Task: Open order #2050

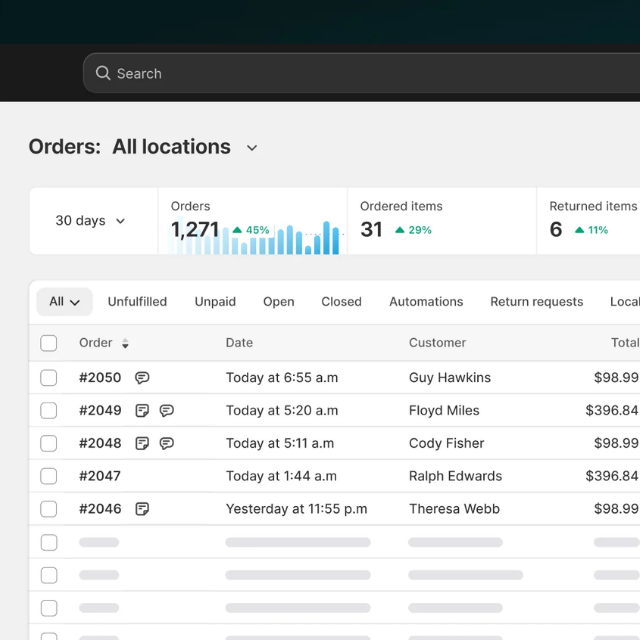Action: 100,378
